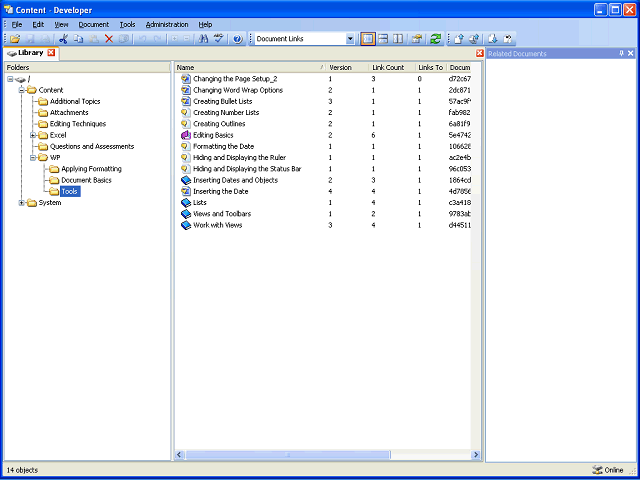Click the Check In All globe-arrow icon

click(x=474, y=39)
